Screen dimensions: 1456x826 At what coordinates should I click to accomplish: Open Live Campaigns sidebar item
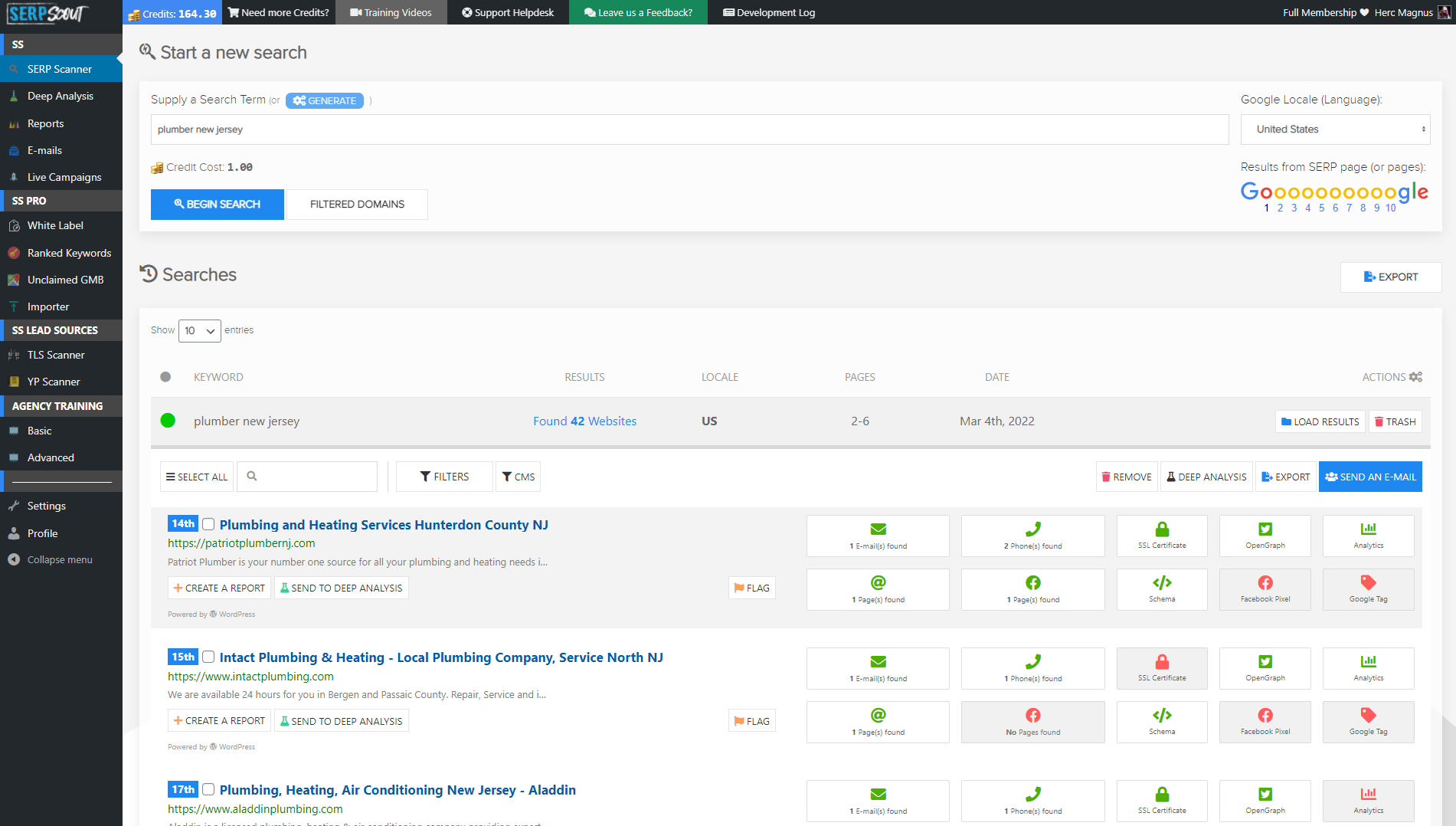[x=61, y=177]
